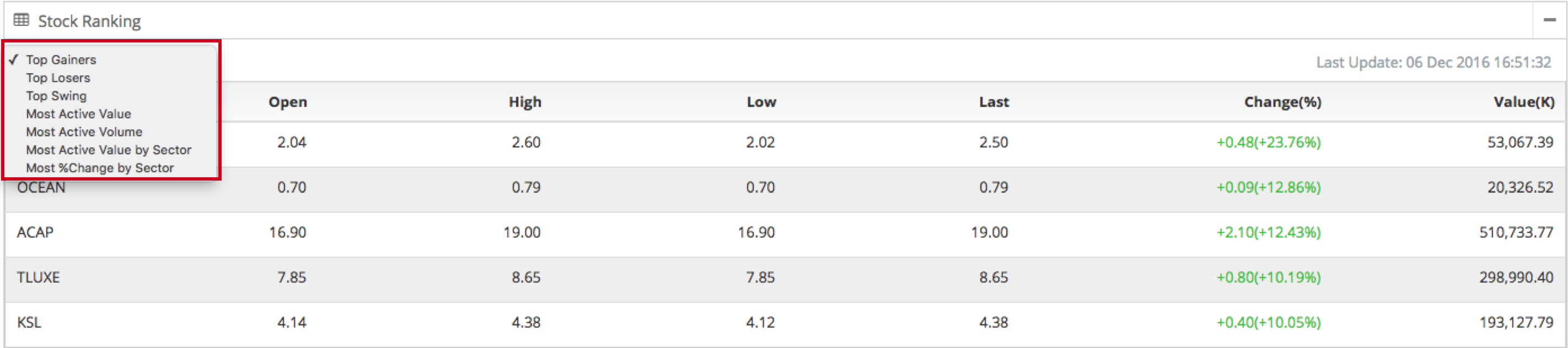1568x348 pixels.
Task: Choose Most %Change by Sector
Action: click(100, 168)
